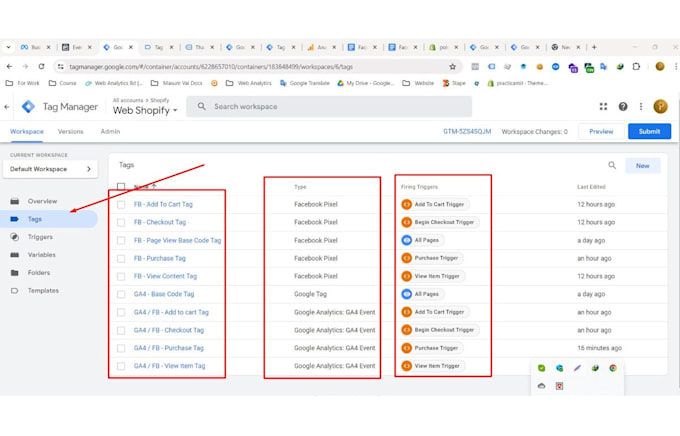The image size is (680, 436).
Task: Check the GA4 / FB - View Item Tag checkbox
Action: pyautogui.click(x=121, y=366)
